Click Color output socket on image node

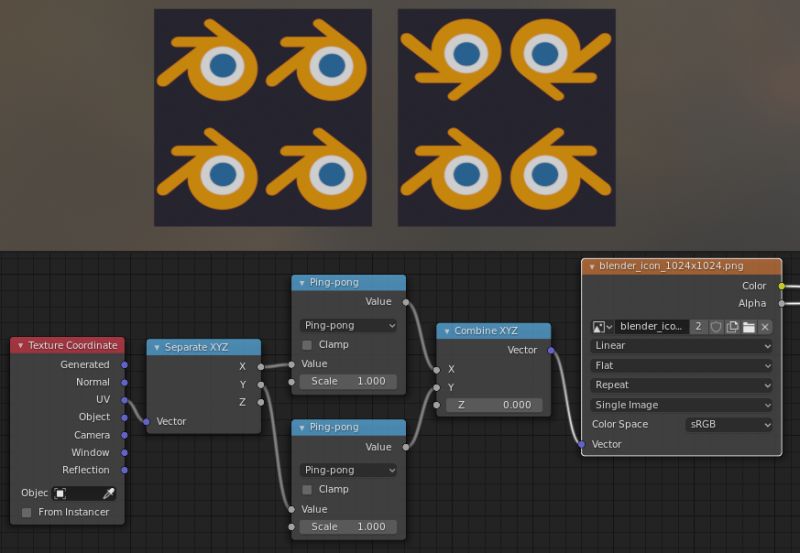tap(782, 286)
